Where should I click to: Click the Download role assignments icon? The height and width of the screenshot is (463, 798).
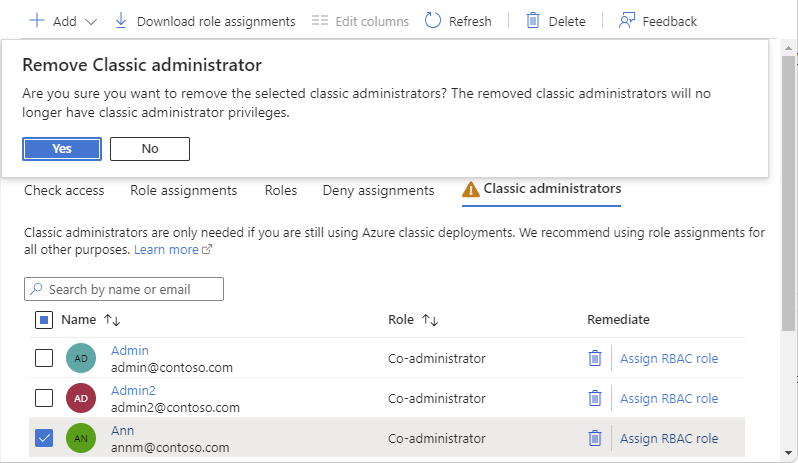[121, 20]
